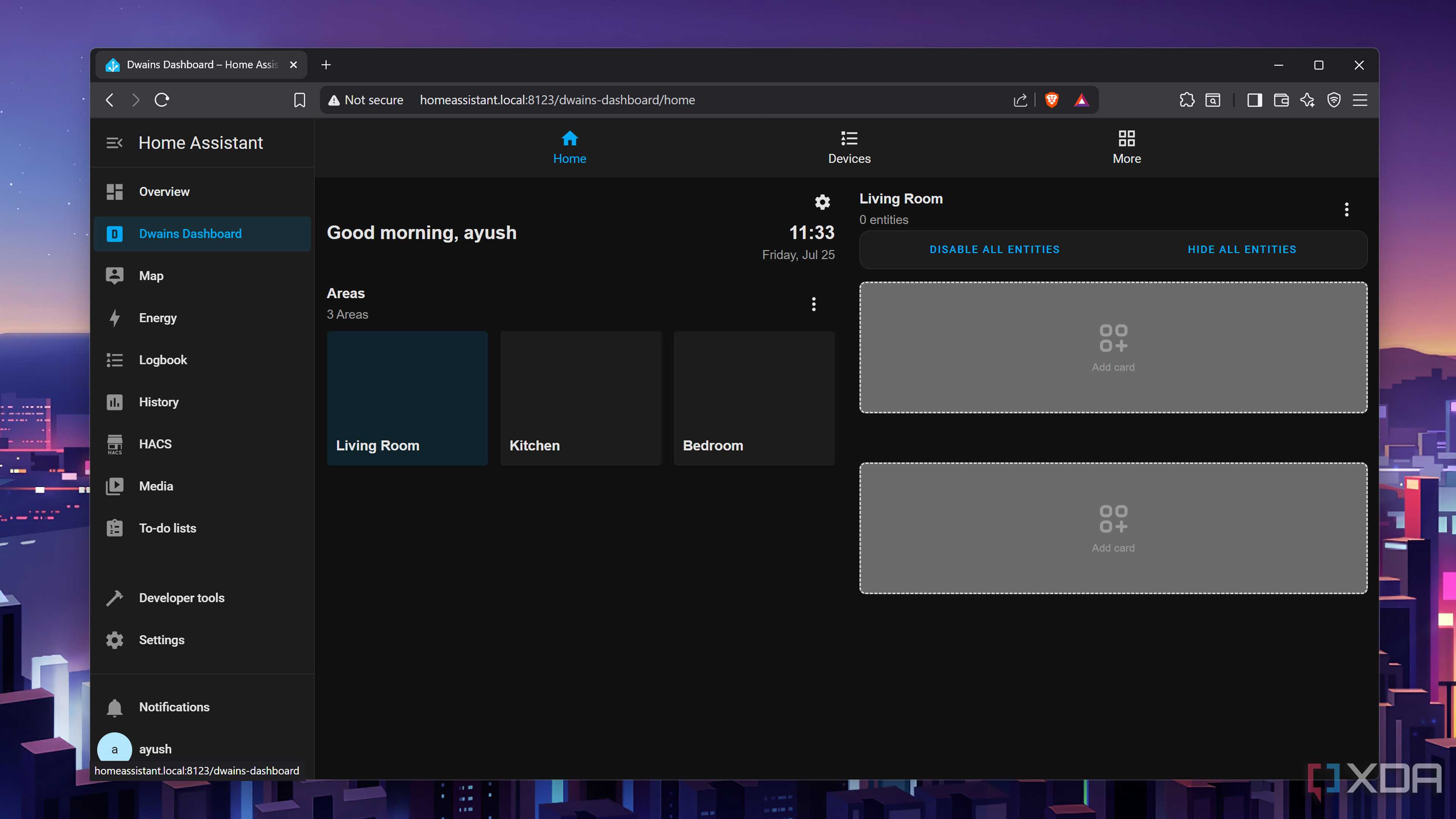Switch to the Devices tab
Image resolution: width=1456 pixels, height=819 pixels.
pos(849,147)
